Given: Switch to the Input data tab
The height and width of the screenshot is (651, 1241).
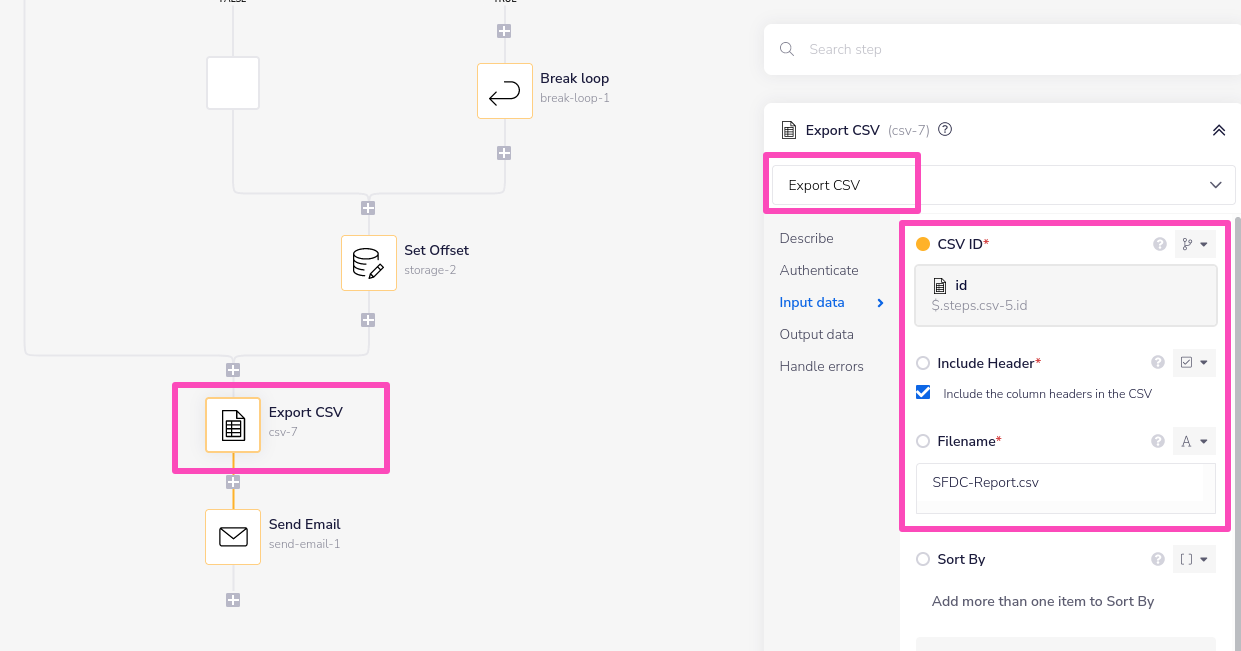Looking at the screenshot, I should [812, 302].
